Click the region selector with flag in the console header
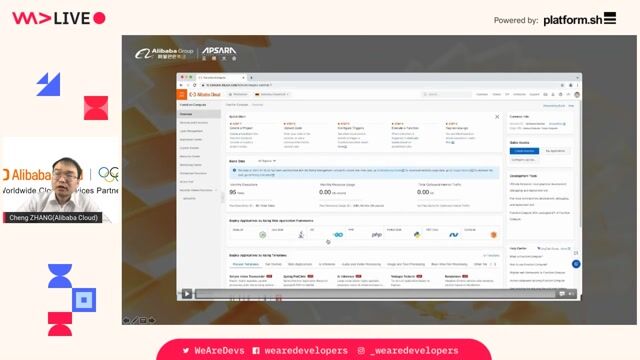The image size is (640, 360). tap(272, 94)
